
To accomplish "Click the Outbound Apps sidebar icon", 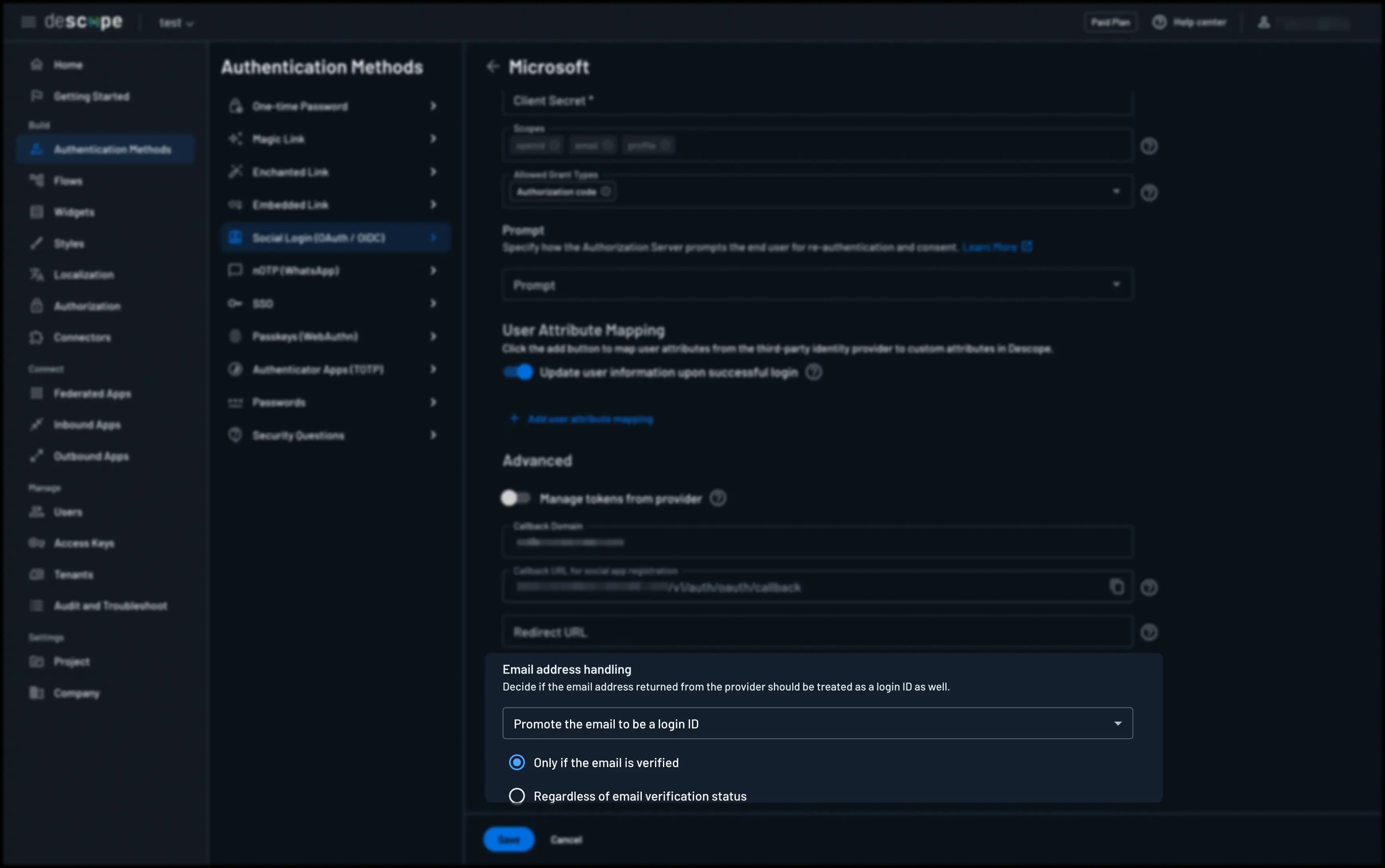I will click(36, 456).
